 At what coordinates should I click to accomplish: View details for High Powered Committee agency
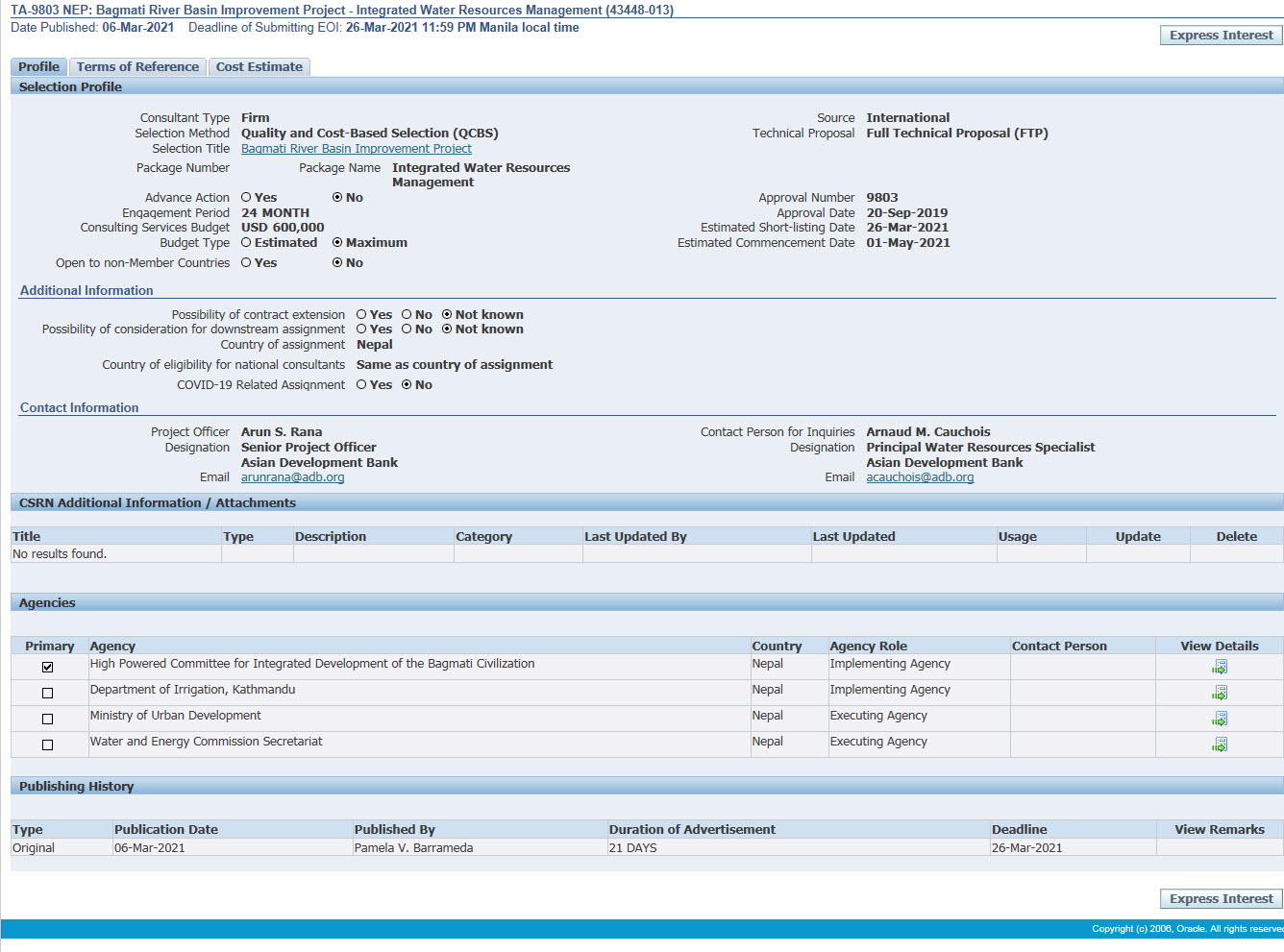tap(1219, 667)
